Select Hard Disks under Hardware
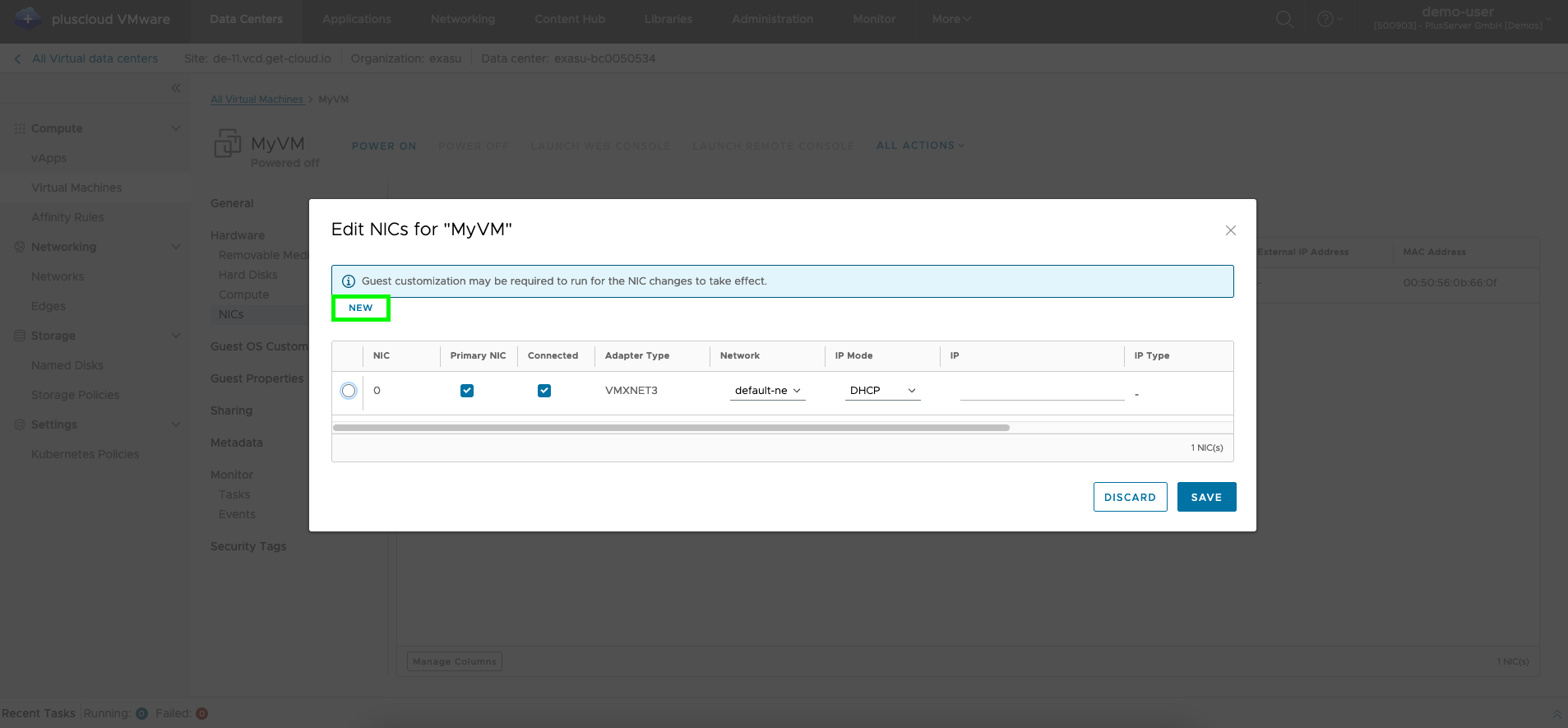This screenshot has width=1568, height=728. (x=247, y=275)
